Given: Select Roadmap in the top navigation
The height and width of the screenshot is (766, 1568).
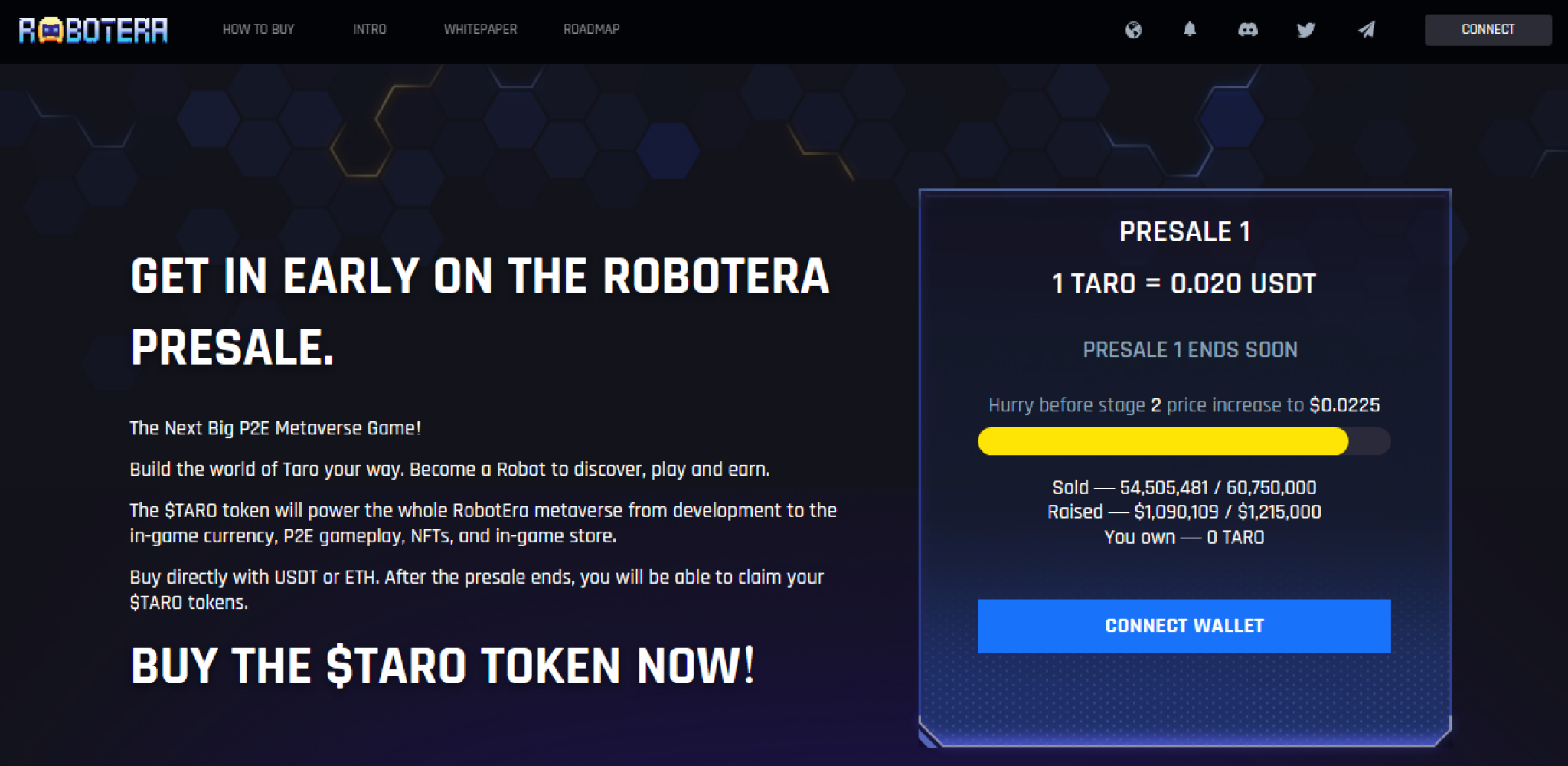Looking at the screenshot, I should coord(591,29).
